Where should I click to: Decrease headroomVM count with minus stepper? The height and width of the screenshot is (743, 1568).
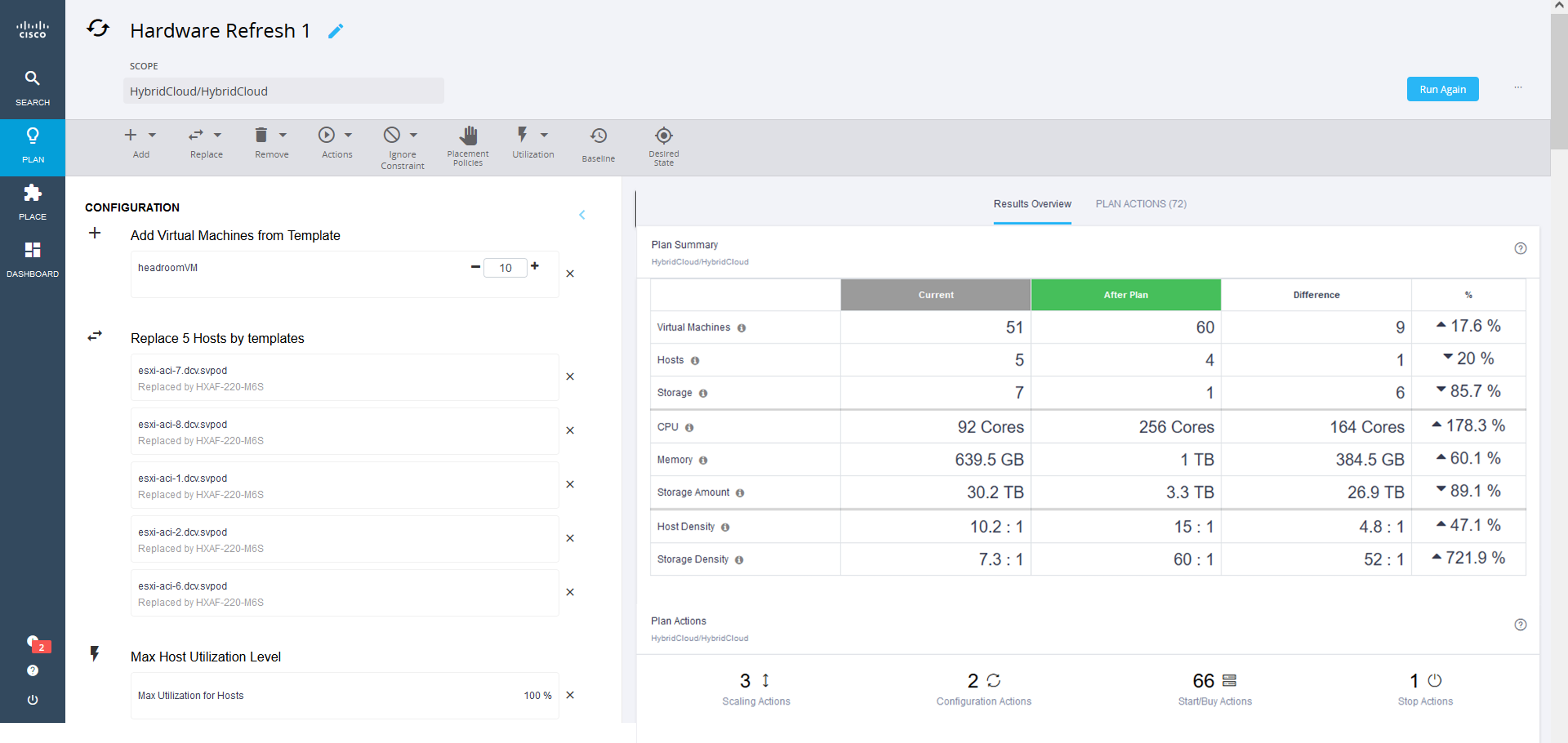point(475,267)
